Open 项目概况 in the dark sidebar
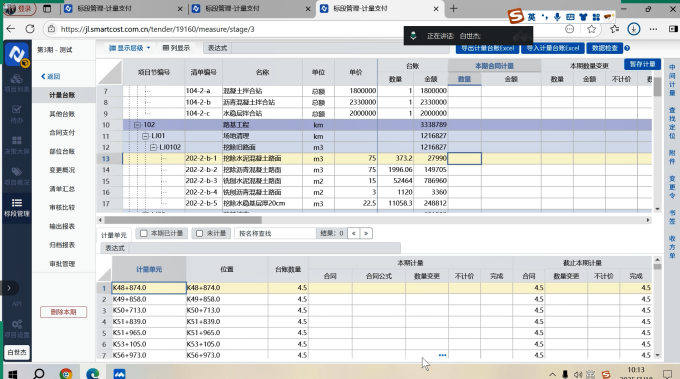 tap(16, 176)
